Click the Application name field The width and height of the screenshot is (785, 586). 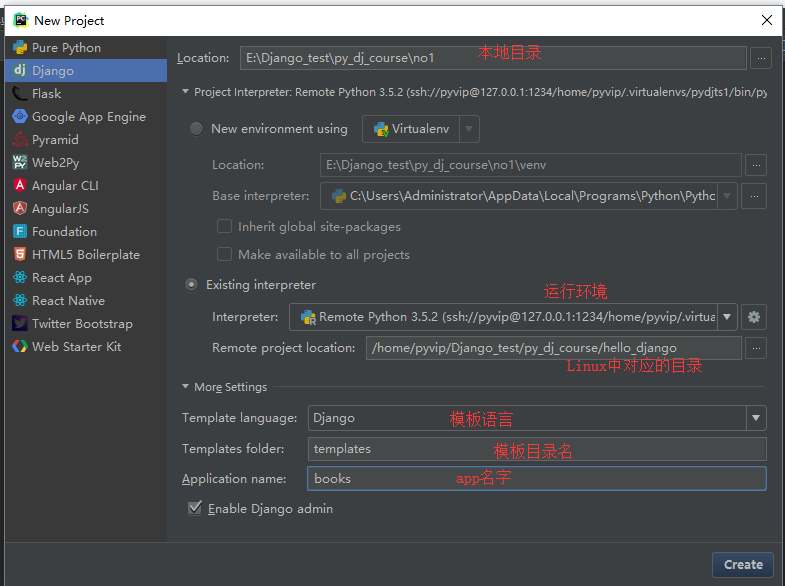537,478
